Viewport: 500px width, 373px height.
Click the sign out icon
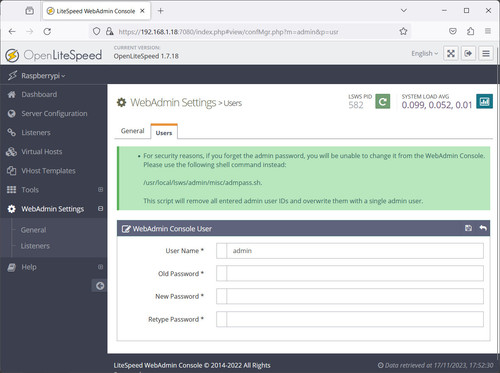468,53
